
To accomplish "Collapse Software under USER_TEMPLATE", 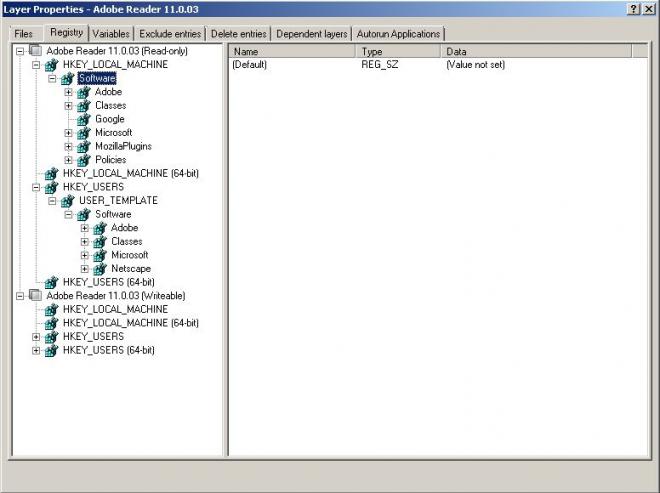I will coord(68,215).
